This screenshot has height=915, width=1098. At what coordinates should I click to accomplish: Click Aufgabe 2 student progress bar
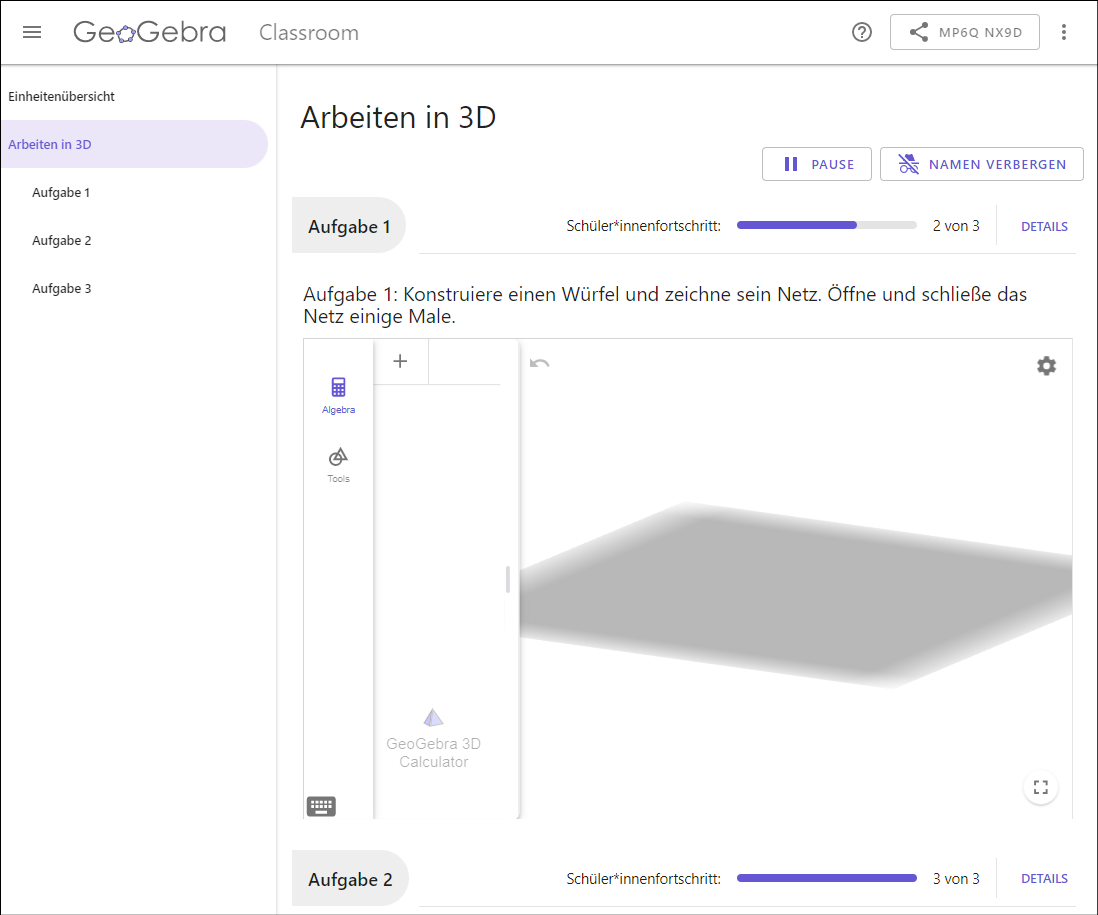point(826,878)
